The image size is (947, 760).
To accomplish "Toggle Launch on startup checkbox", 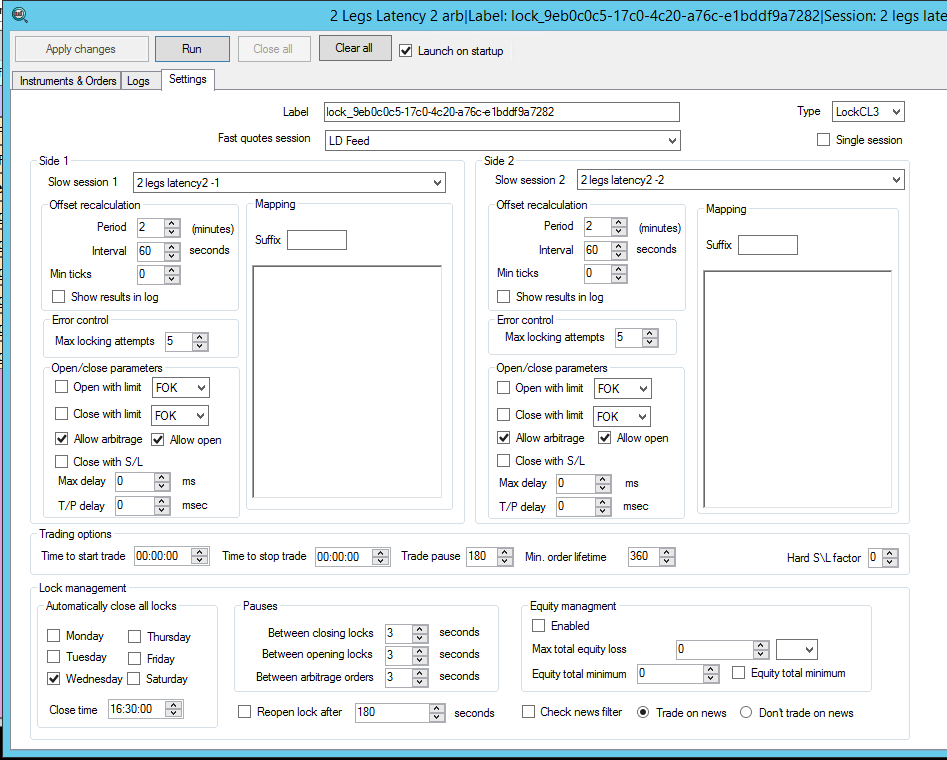I will [406, 51].
